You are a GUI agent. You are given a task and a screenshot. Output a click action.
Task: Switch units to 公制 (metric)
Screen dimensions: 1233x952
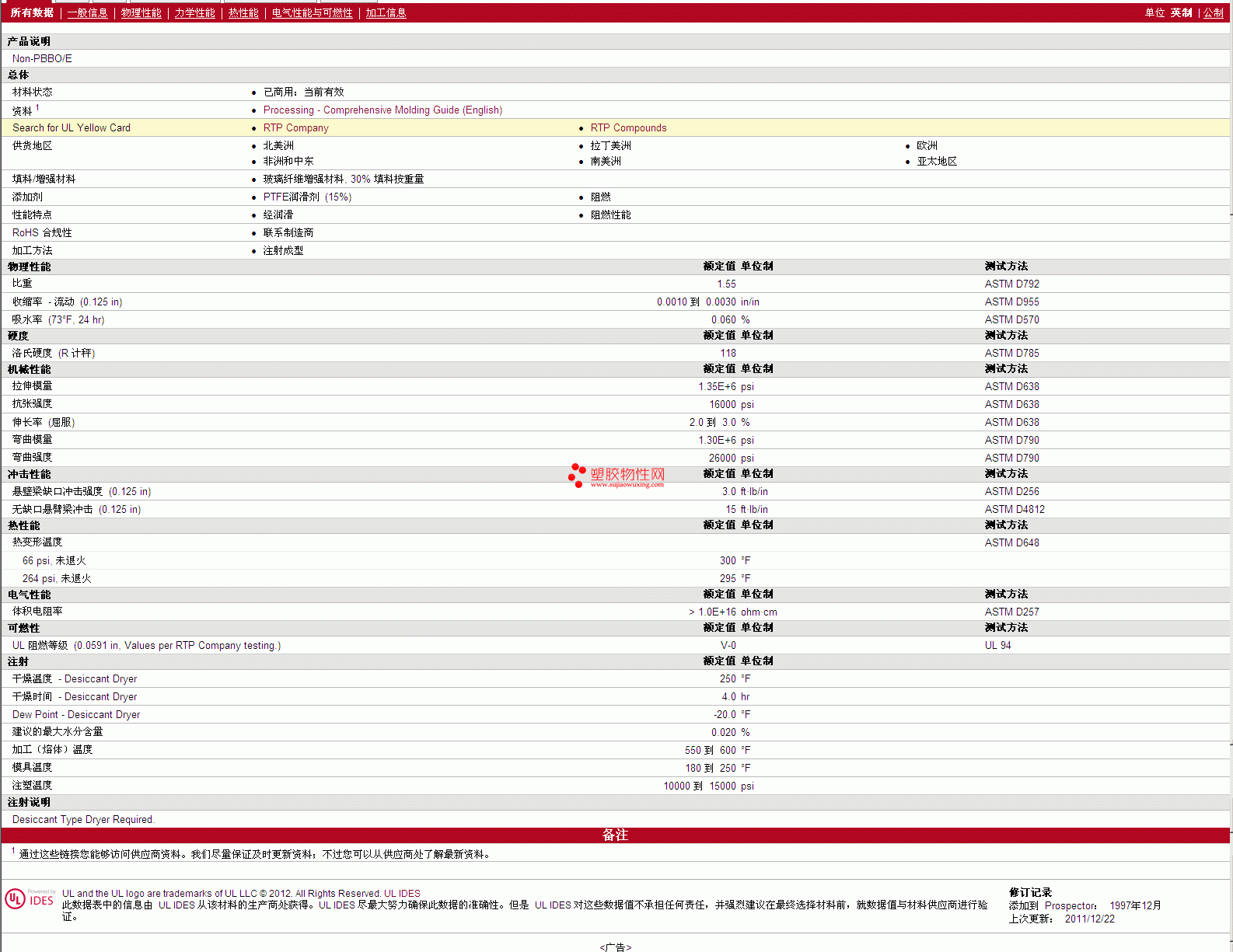(1213, 13)
